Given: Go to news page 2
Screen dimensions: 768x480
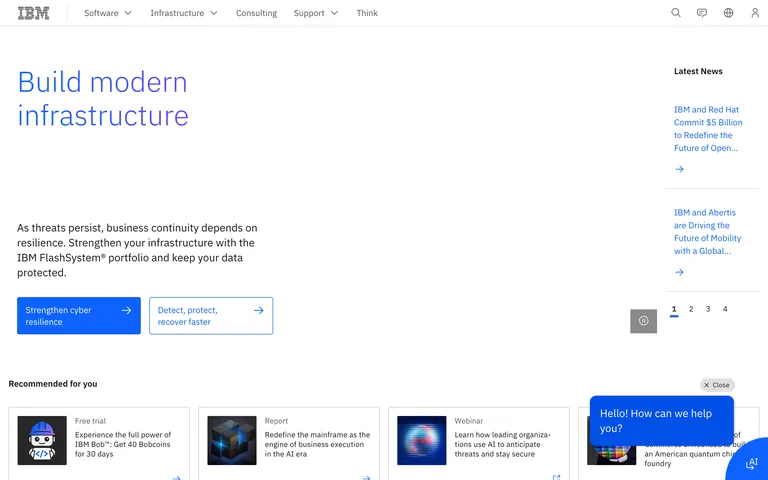Looking at the screenshot, I should click(x=691, y=309).
